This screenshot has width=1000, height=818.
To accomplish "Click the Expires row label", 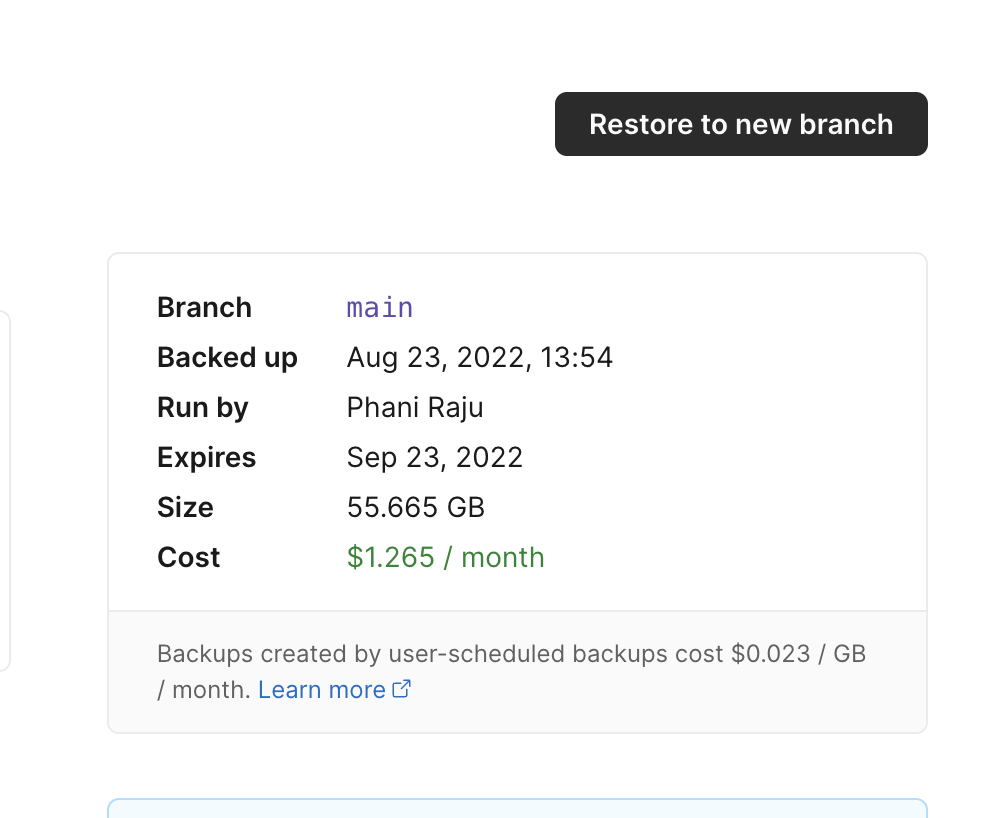I will (x=206, y=457).
